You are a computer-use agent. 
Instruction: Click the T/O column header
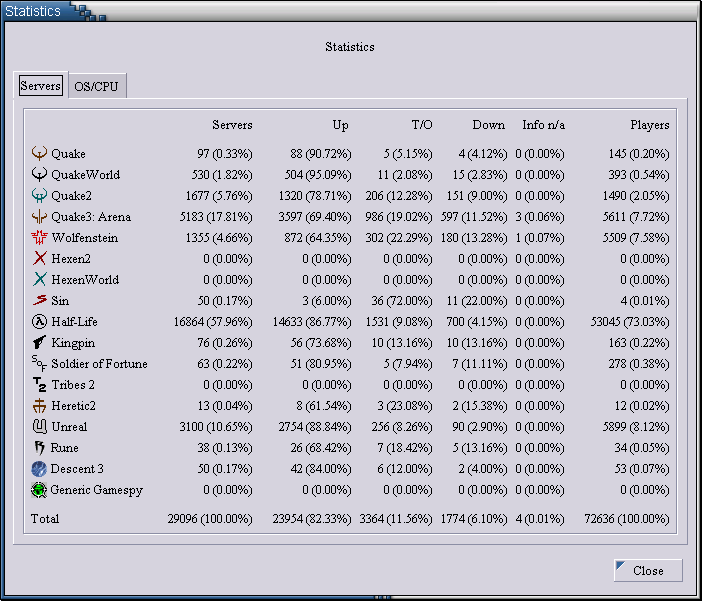(422, 124)
